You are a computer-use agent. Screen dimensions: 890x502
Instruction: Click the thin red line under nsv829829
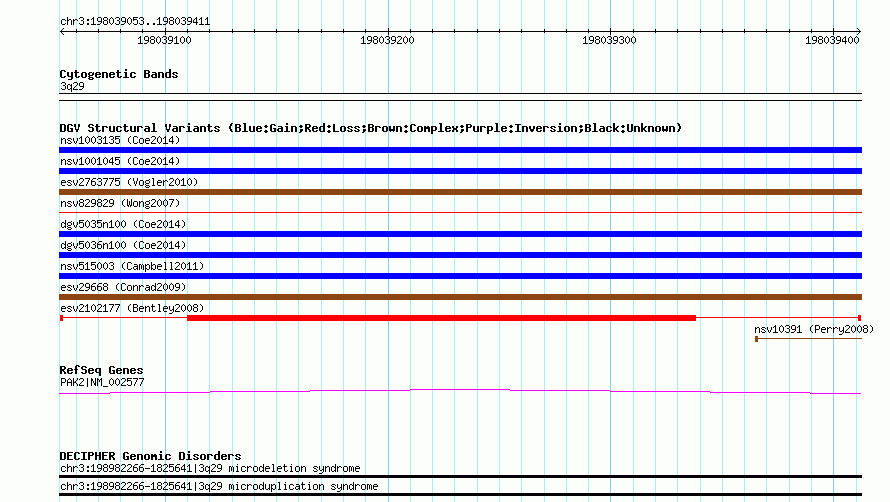click(460, 212)
